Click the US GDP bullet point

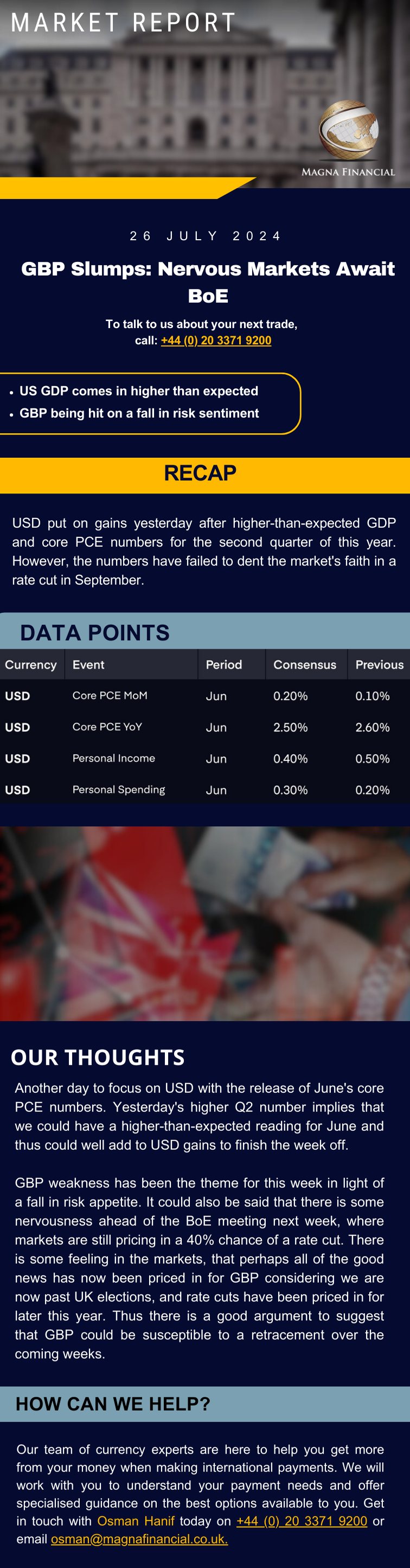click(x=139, y=391)
